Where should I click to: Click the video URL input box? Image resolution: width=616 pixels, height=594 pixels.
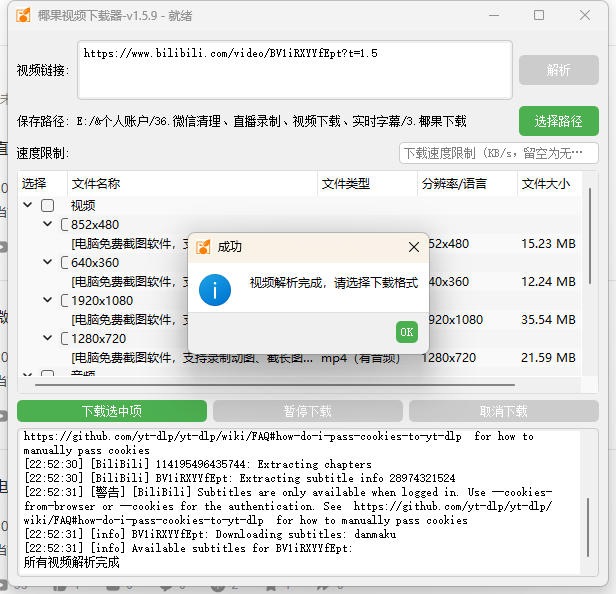coord(294,70)
